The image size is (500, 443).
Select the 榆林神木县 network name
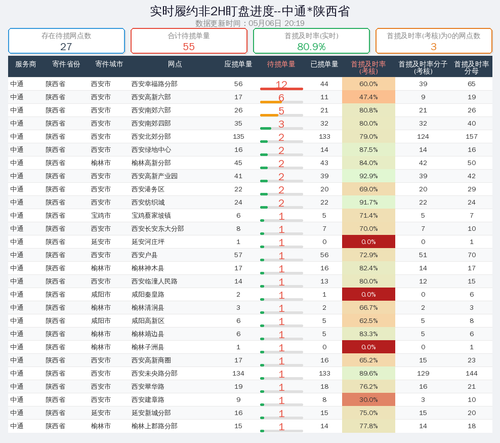148,268
